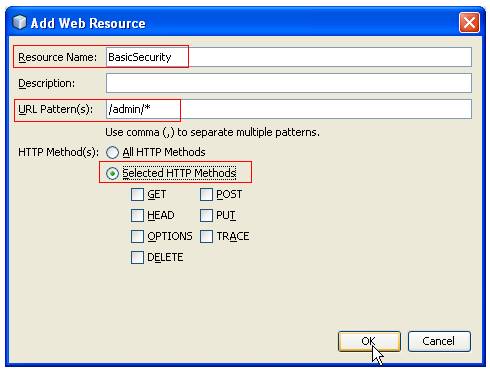This screenshot has width=490, height=372.
Task: Click the 'Description:' label
Action: pos(47,83)
